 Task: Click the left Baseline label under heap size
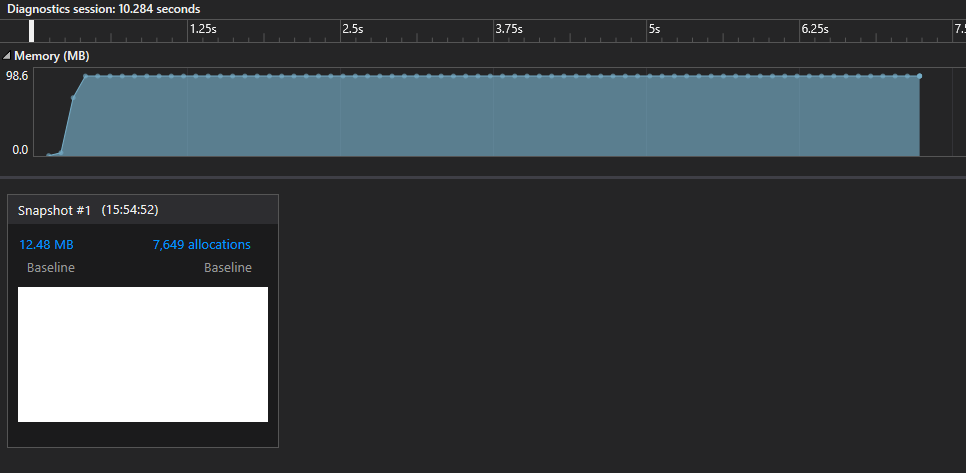coord(51,268)
